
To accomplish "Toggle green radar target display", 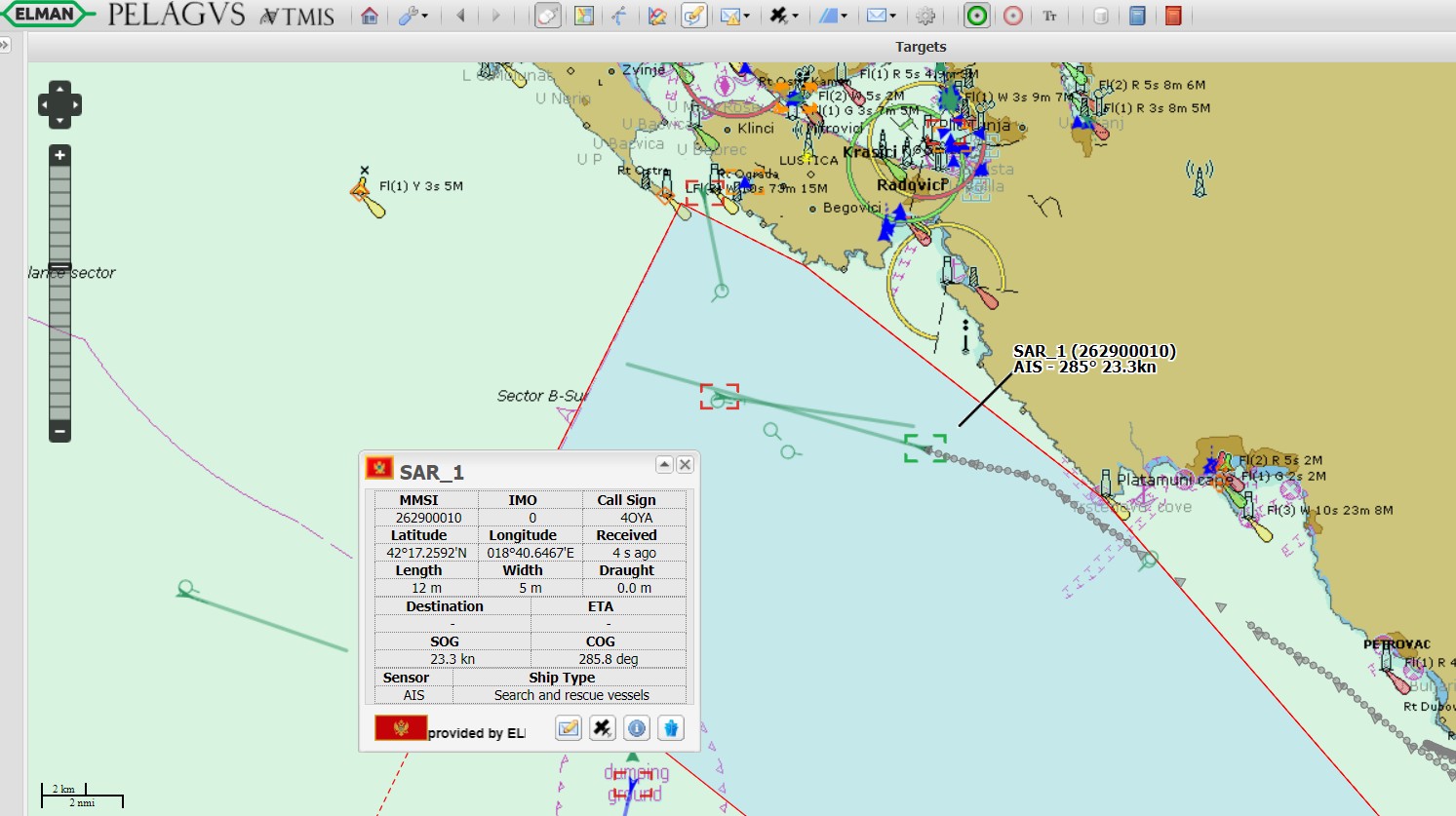I will 977,16.
